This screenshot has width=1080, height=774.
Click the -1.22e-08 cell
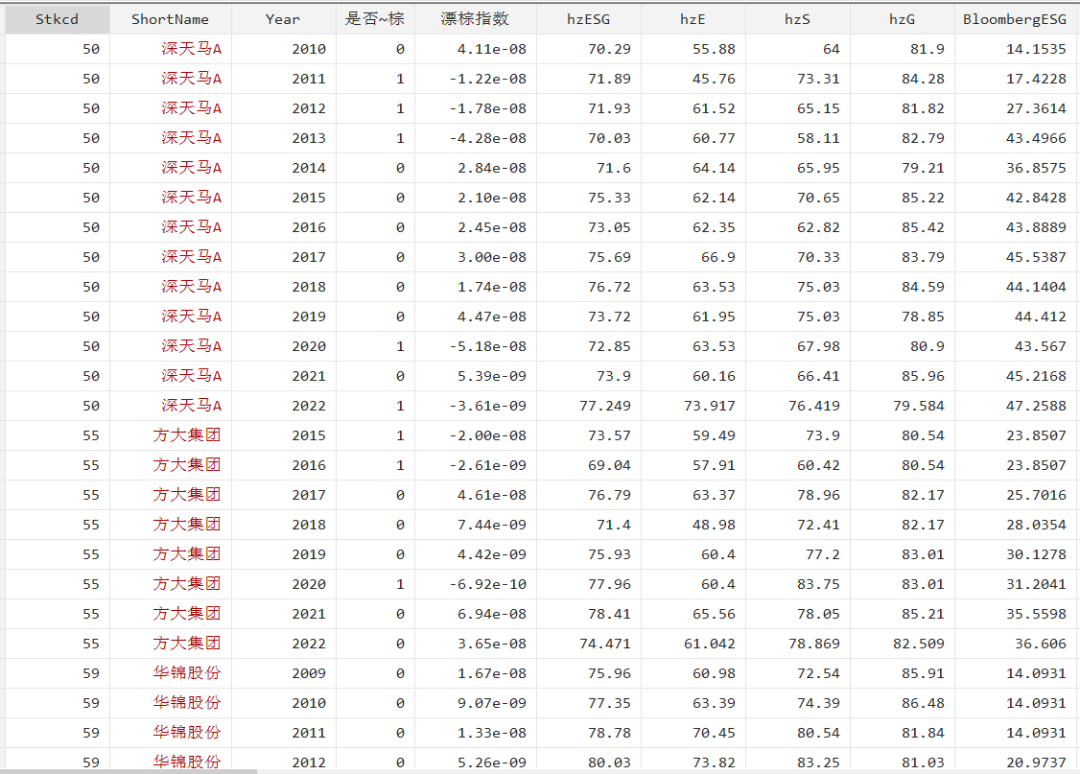(x=475, y=79)
